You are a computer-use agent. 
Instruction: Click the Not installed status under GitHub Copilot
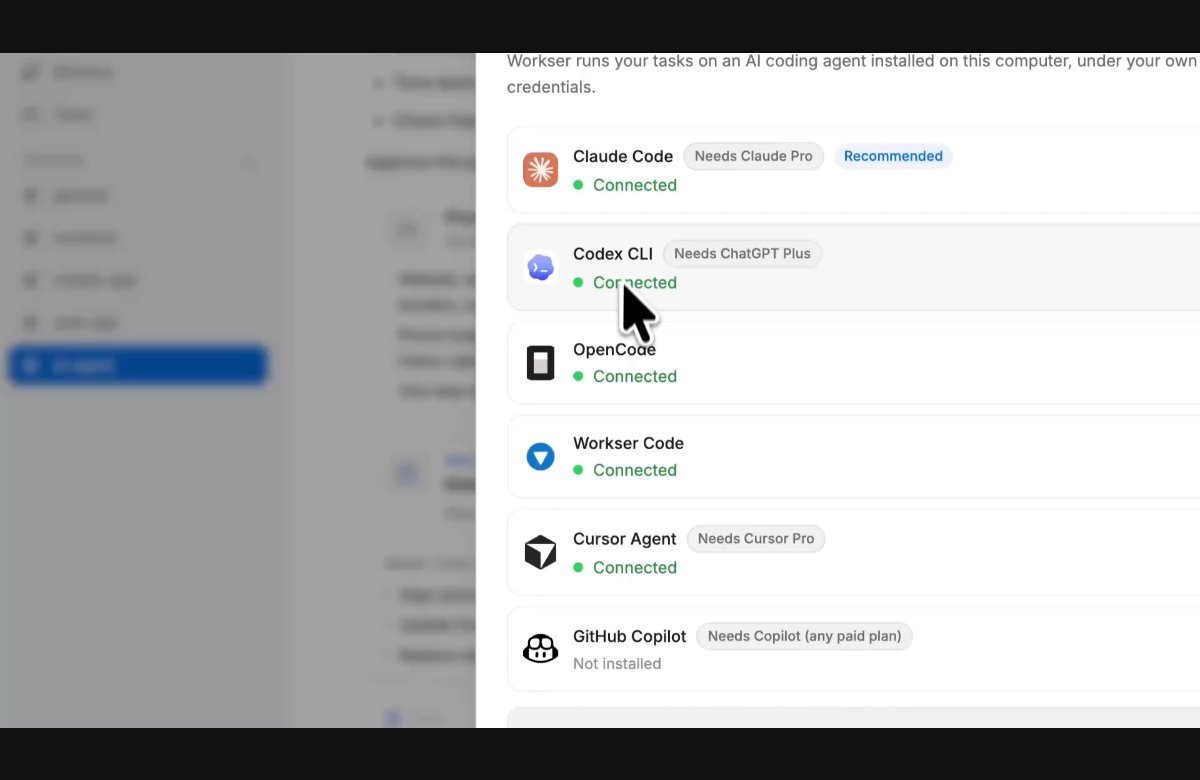pyautogui.click(x=617, y=664)
